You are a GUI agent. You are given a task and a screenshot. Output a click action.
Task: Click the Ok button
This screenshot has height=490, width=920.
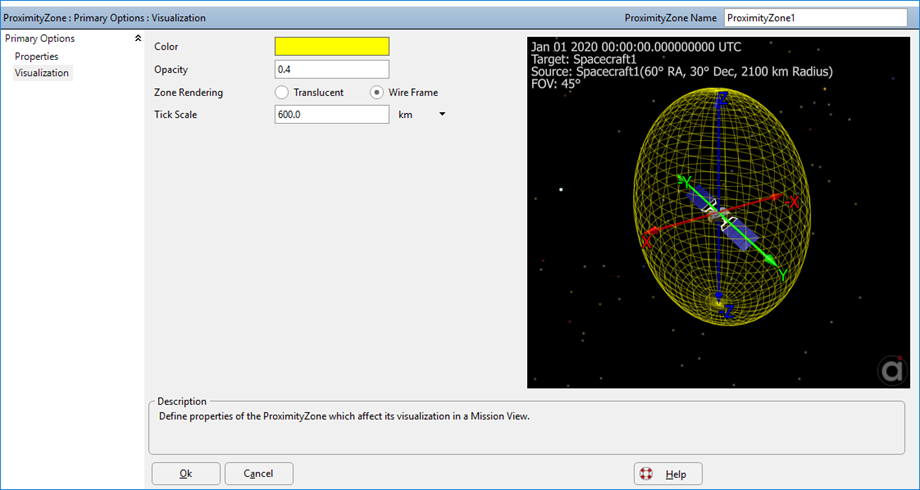tap(186, 474)
